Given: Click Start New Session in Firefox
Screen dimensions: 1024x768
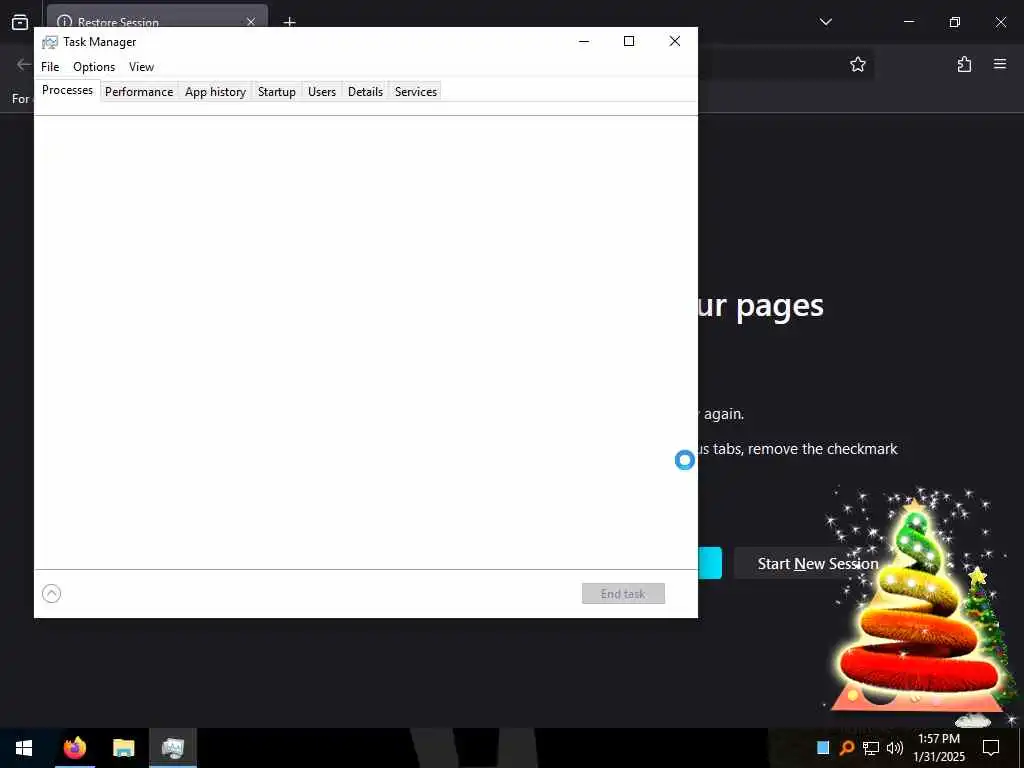Looking at the screenshot, I should pyautogui.click(x=818, y=564).
